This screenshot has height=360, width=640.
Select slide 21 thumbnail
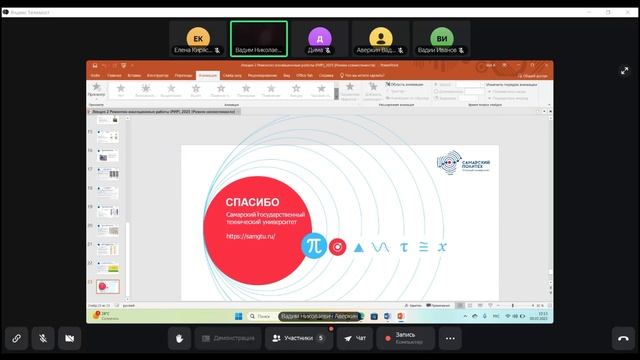click(x=108, y=249)
